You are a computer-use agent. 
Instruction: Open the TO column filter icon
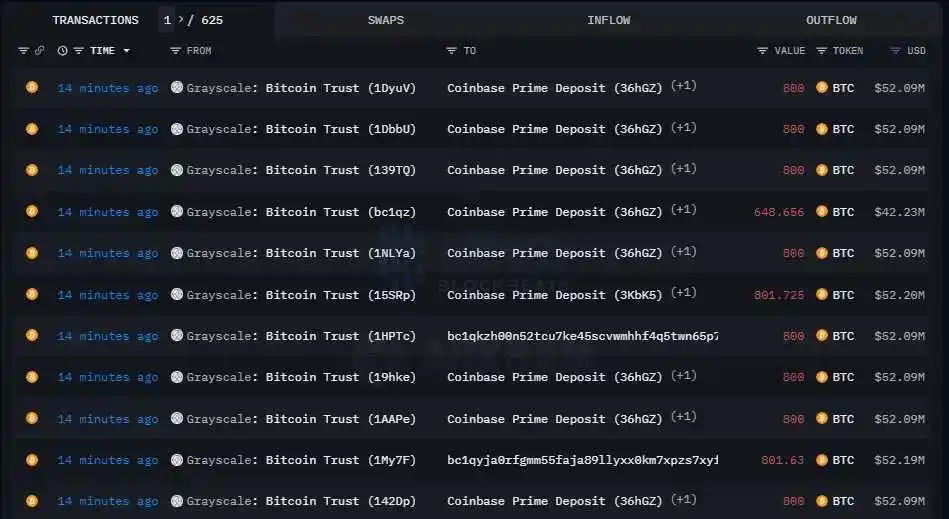[451, 51]
